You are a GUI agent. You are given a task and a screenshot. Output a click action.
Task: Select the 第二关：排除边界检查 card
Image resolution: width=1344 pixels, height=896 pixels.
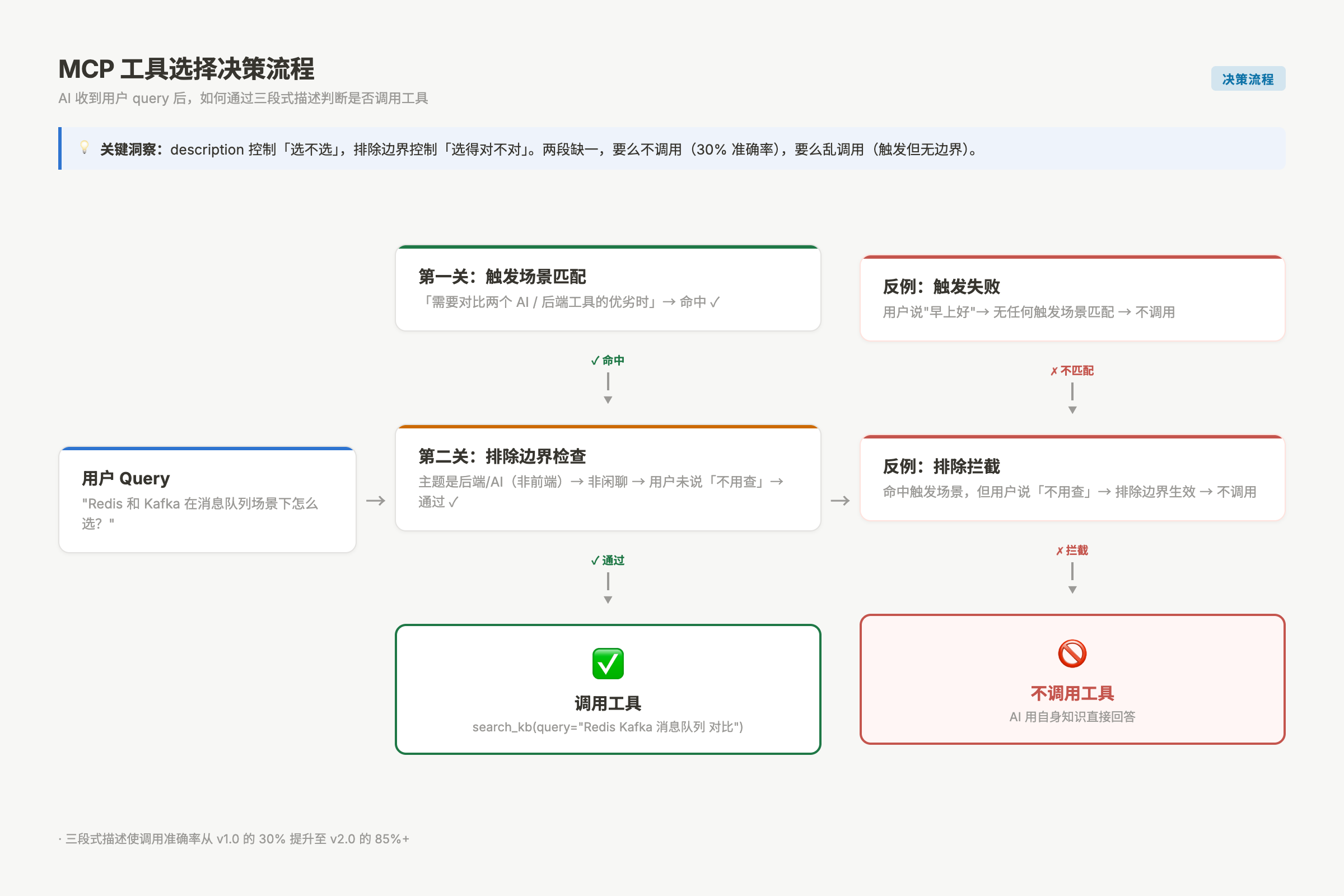click(608, 478)
